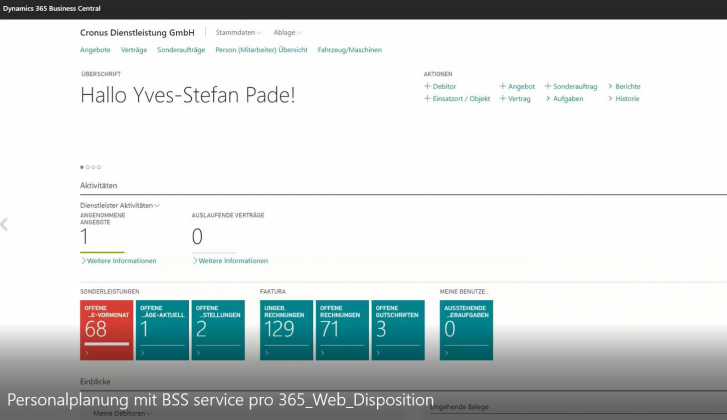Select the first headline carousel dot

82,167
